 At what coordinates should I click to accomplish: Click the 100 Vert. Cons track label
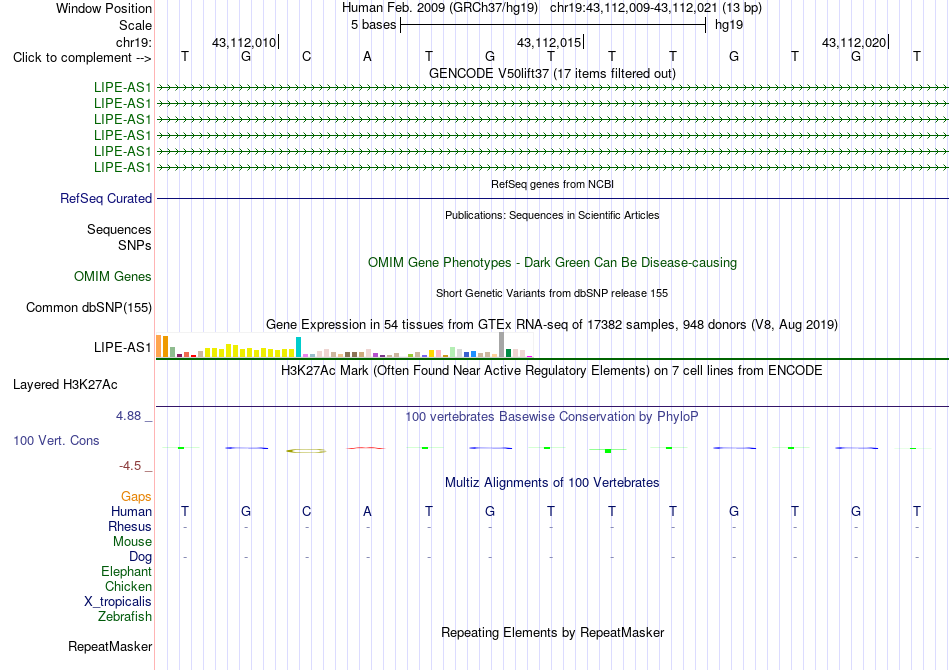tap(56, 440)
